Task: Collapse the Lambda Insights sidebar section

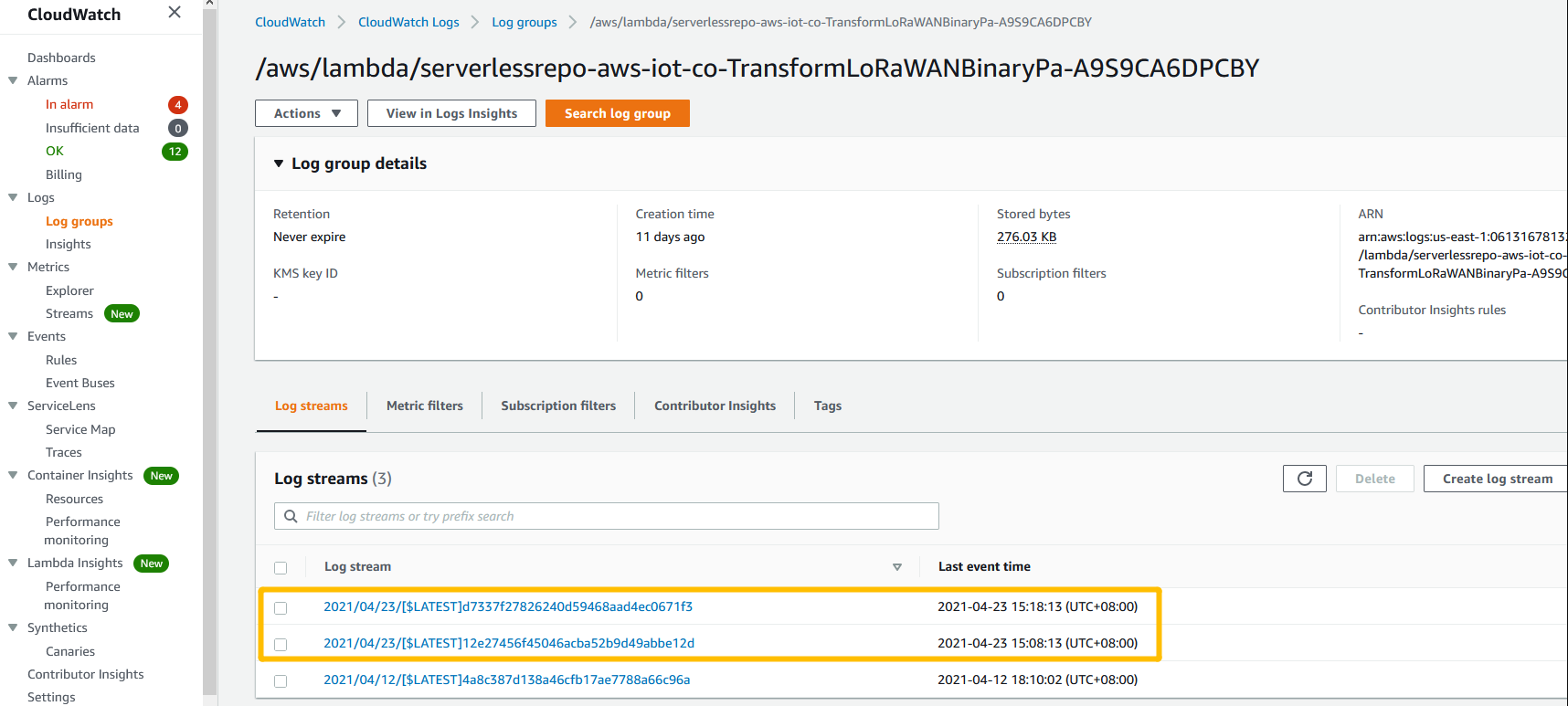Action: [x=13, y=563]
